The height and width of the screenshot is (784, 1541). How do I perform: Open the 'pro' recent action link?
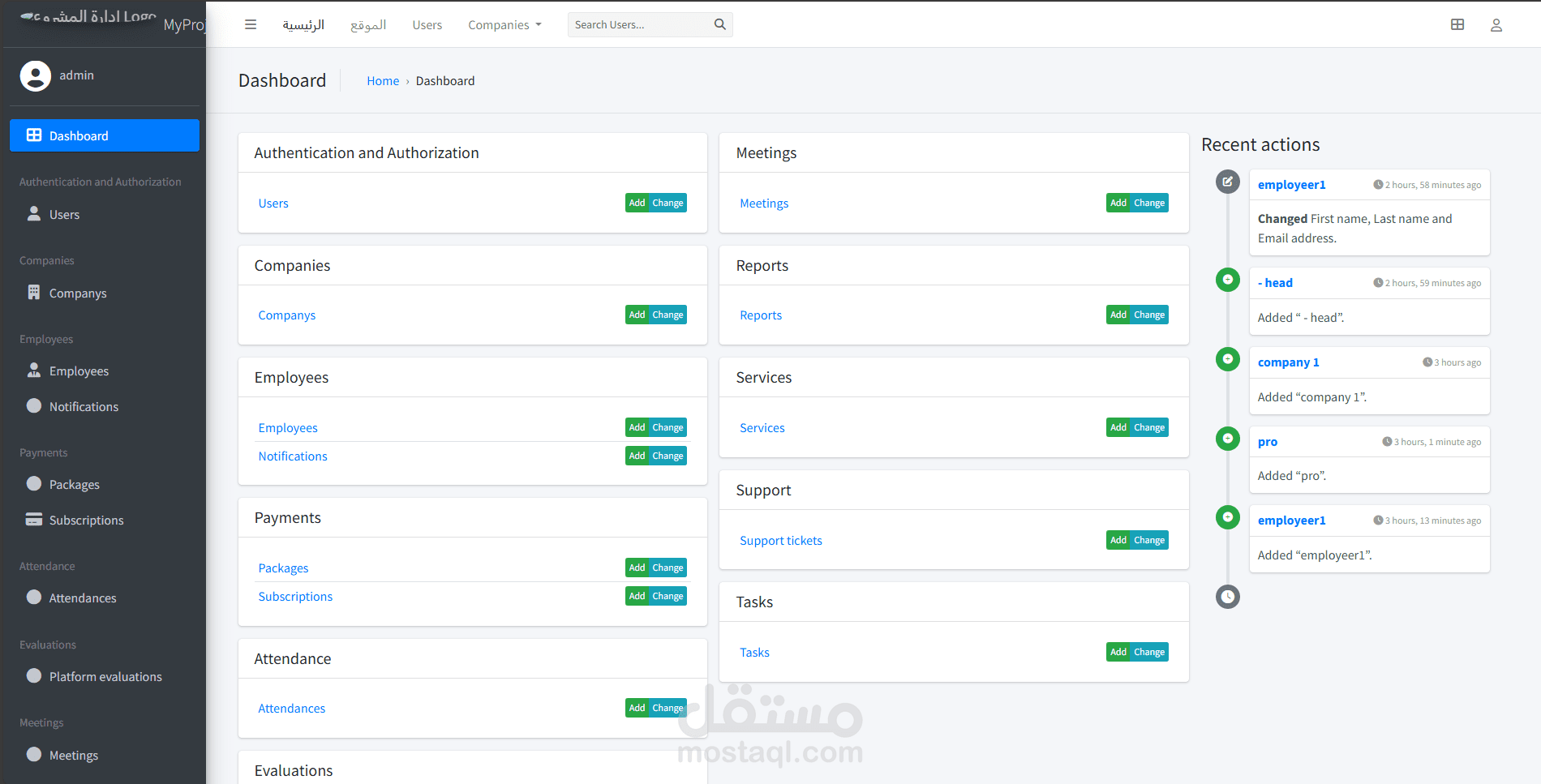1268,442
